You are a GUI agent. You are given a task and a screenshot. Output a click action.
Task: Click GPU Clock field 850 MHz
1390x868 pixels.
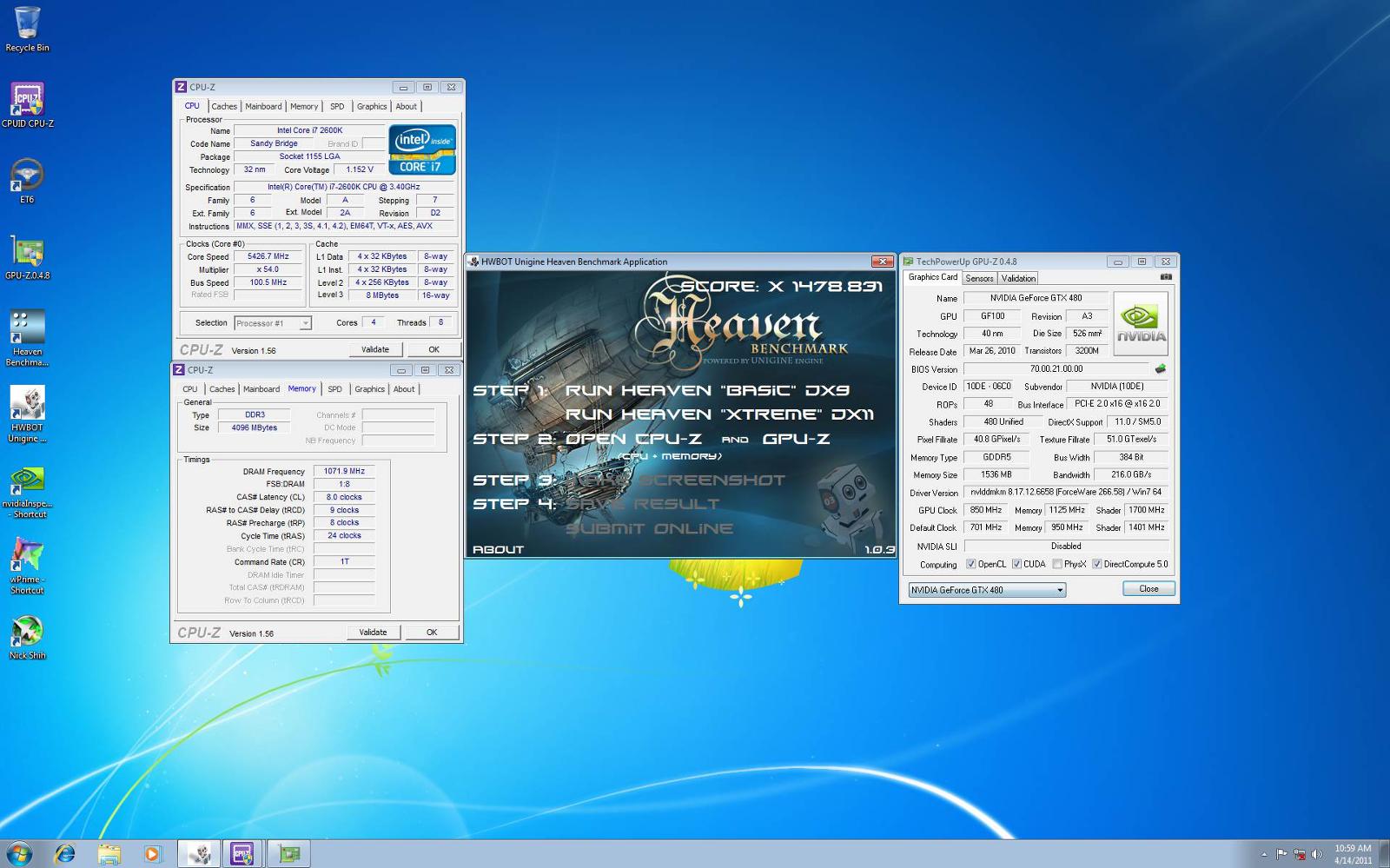click(x=986, y=510)
